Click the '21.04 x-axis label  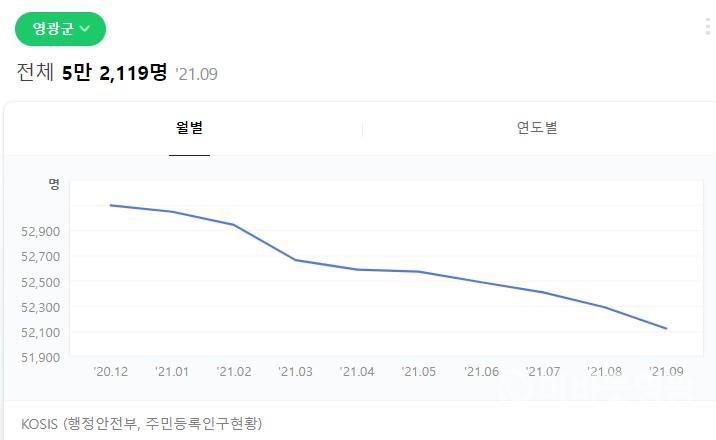coord(357,372)
